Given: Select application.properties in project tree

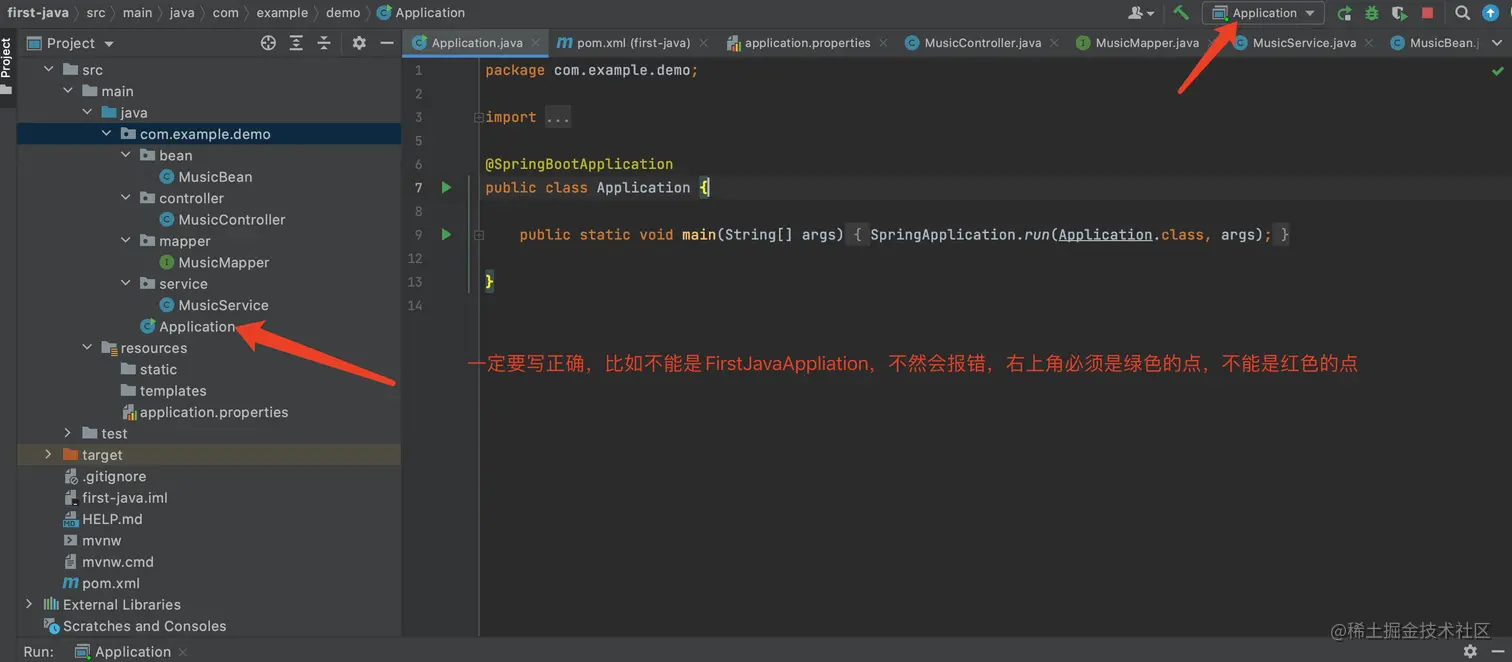Looking at the screenshot, I should coord(214,412).
